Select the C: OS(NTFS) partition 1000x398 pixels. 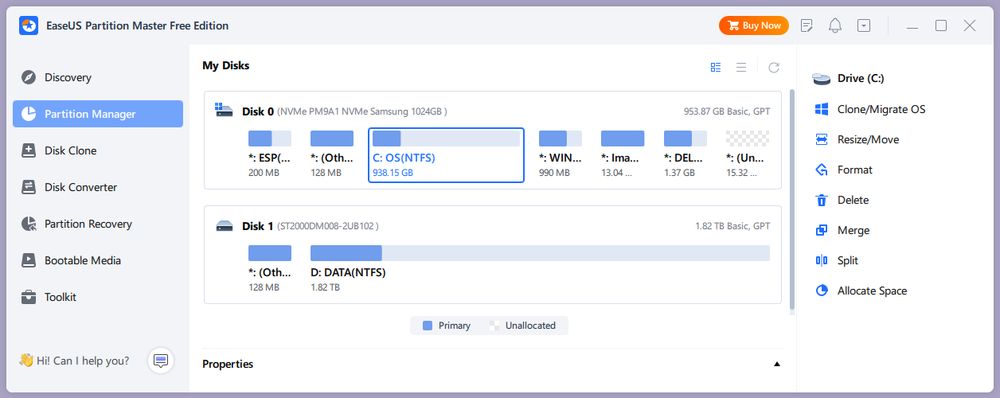pos(446,155)
